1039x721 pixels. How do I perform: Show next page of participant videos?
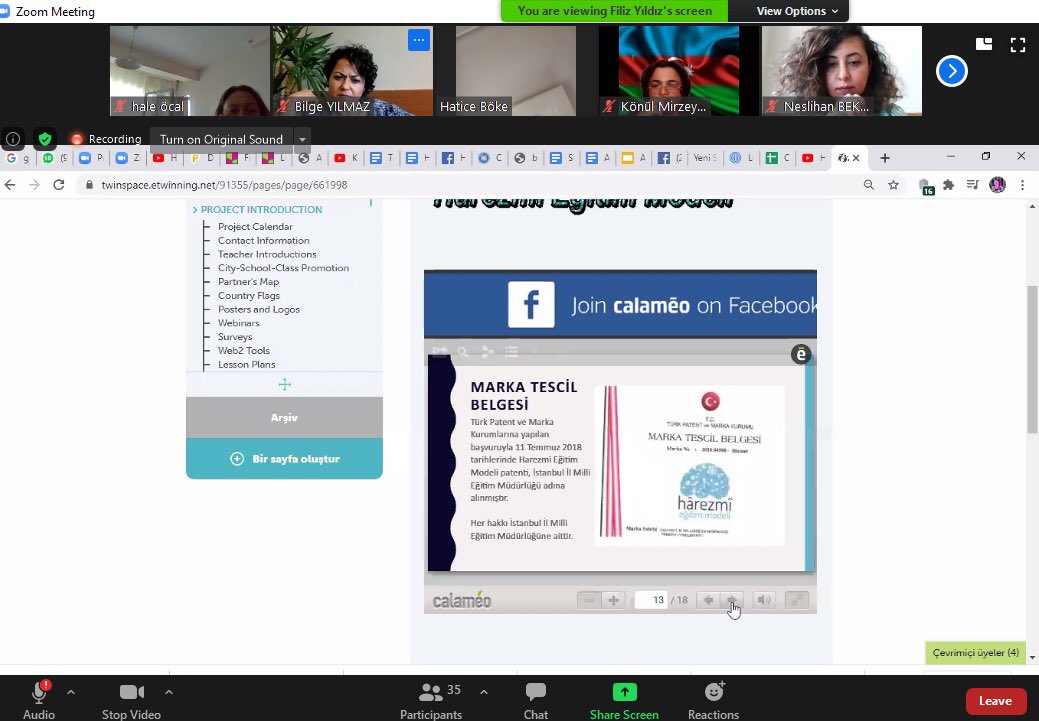click(x=952, y=71)
